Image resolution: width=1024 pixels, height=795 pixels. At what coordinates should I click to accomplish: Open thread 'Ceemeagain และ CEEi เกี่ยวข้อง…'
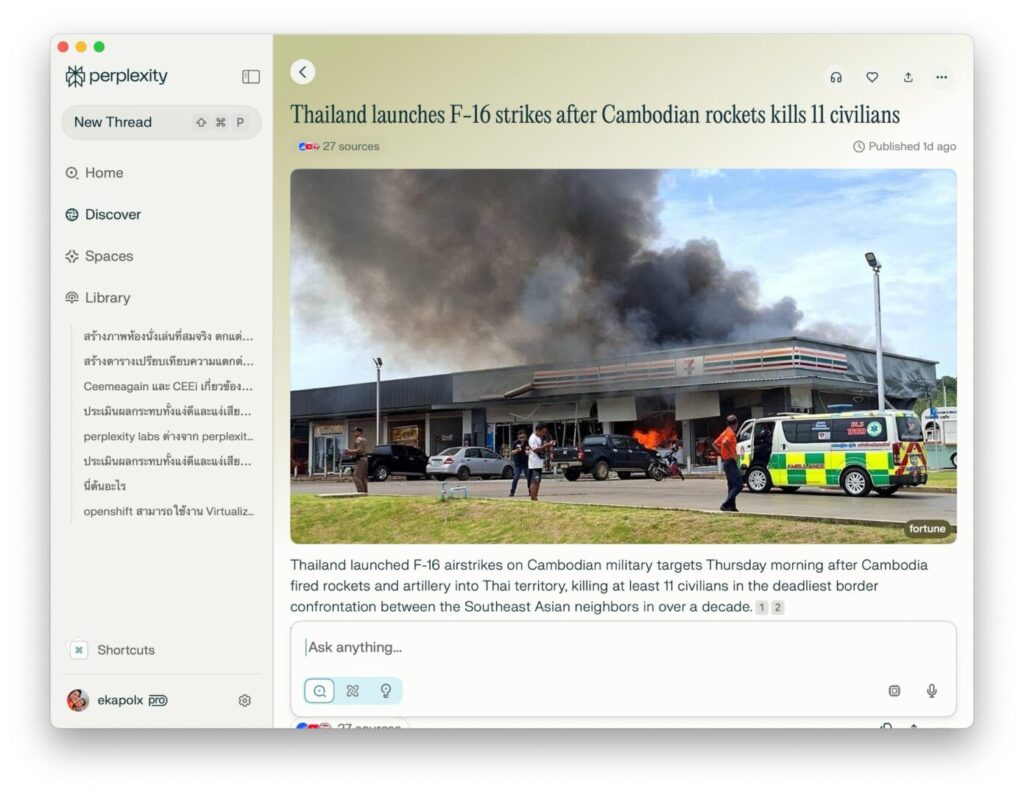(x=167, y=386)
